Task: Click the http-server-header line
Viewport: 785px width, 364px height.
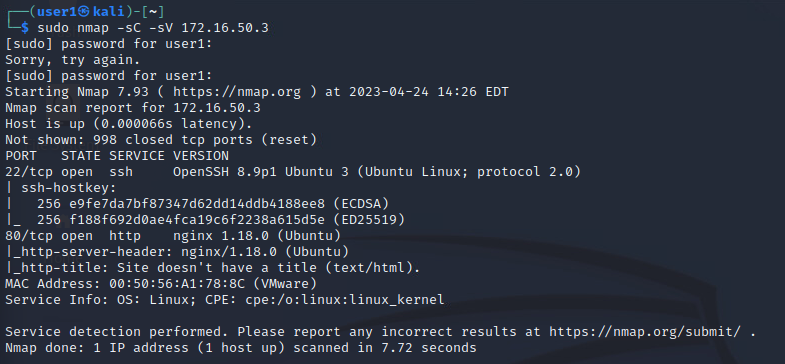Action: tap(177, 252)
